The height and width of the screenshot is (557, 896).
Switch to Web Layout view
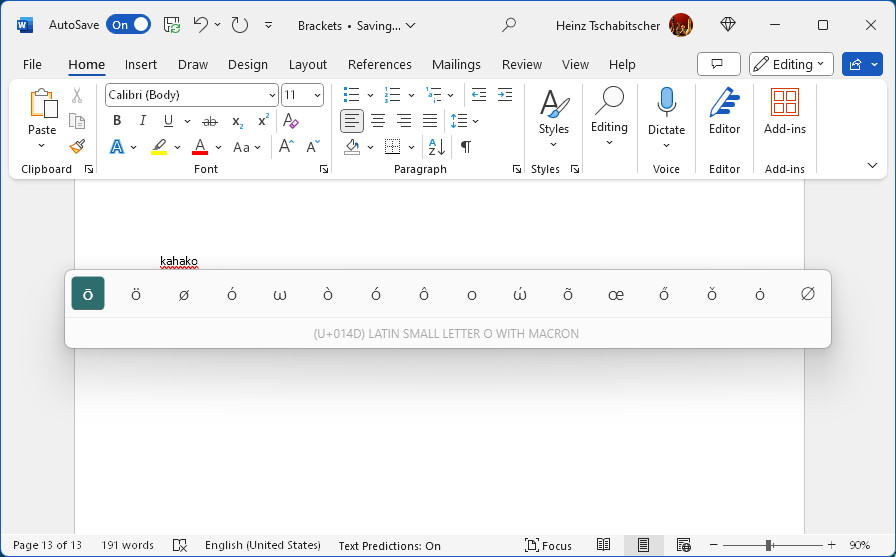click(683, 545)
